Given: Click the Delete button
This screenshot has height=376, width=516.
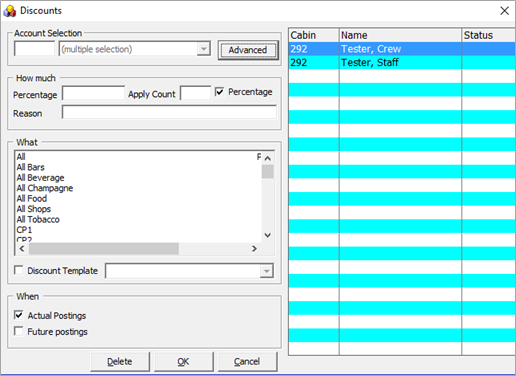Looking at the screenshot, I should tap(120, 361).
